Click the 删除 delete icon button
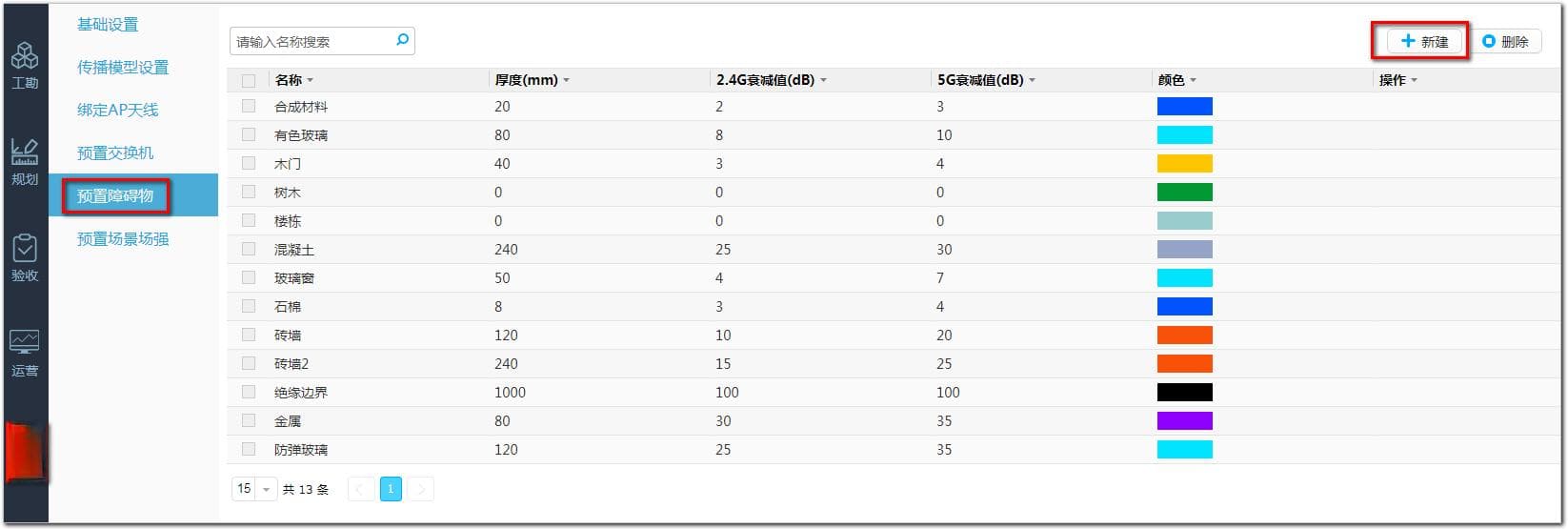The width and height of the screenshot is (1568, 529). (x=1506, y=41)
